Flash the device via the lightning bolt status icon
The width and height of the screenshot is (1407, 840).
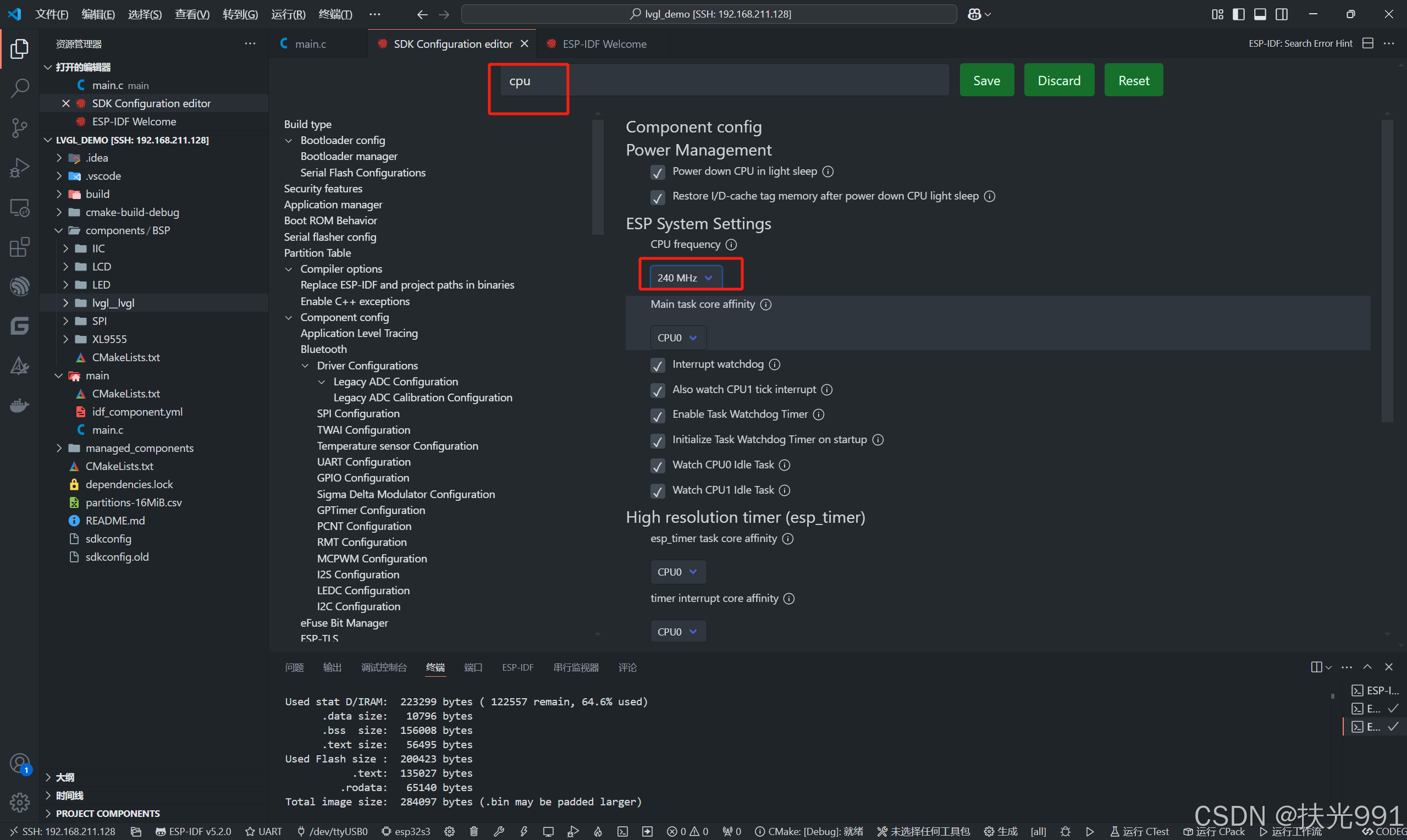click(523, 831)
